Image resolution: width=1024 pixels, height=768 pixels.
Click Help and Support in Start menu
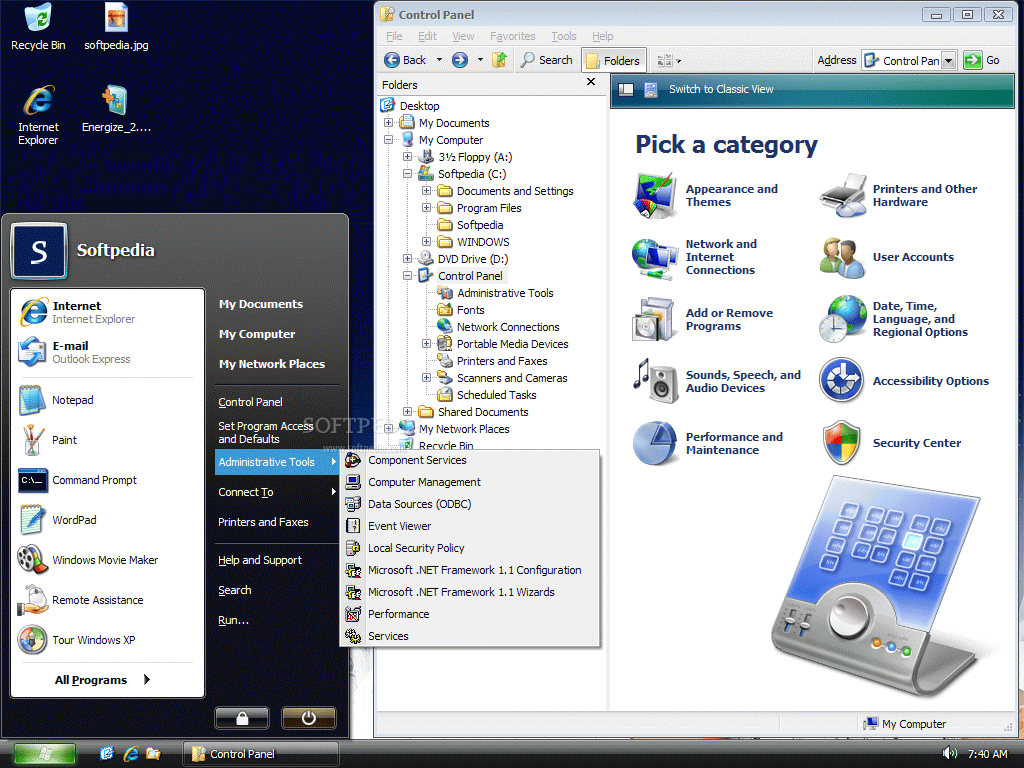coord(259,560)
